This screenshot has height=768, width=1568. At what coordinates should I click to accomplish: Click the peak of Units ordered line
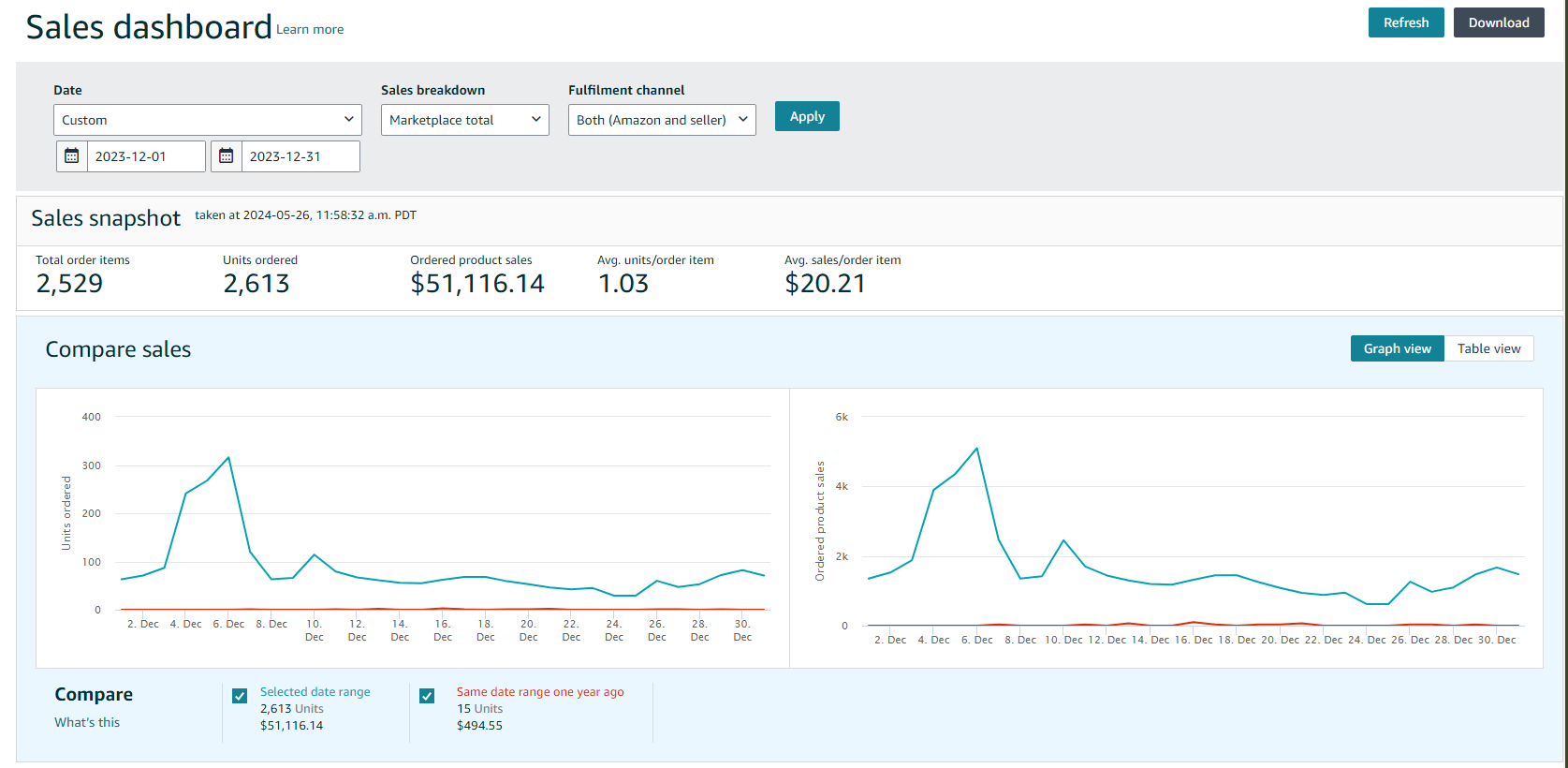228,458
